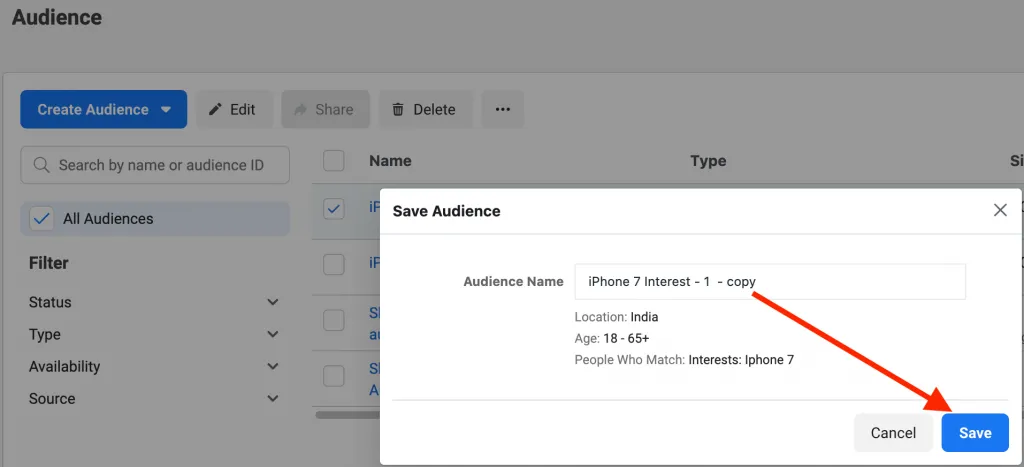
Task: Click the 'Location: India' detail text
Action: click(616, 317)
